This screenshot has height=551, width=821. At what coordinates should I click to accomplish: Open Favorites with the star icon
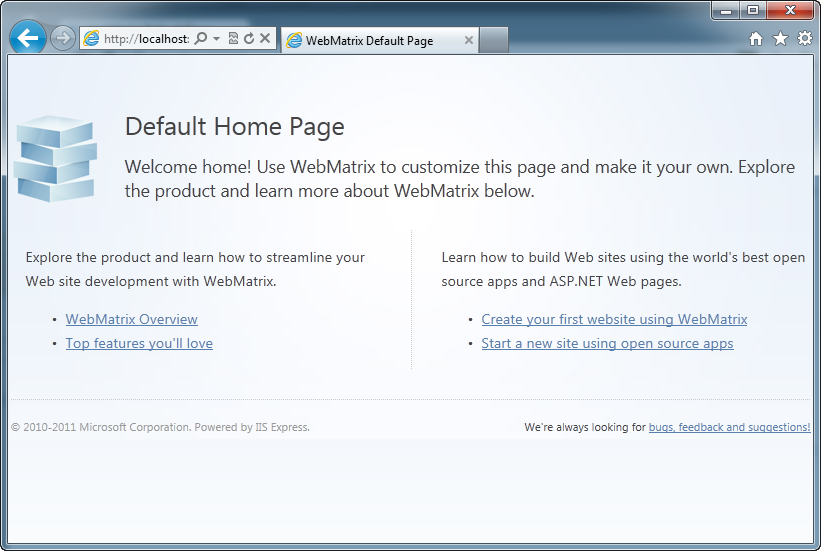[x=780, y=38]
